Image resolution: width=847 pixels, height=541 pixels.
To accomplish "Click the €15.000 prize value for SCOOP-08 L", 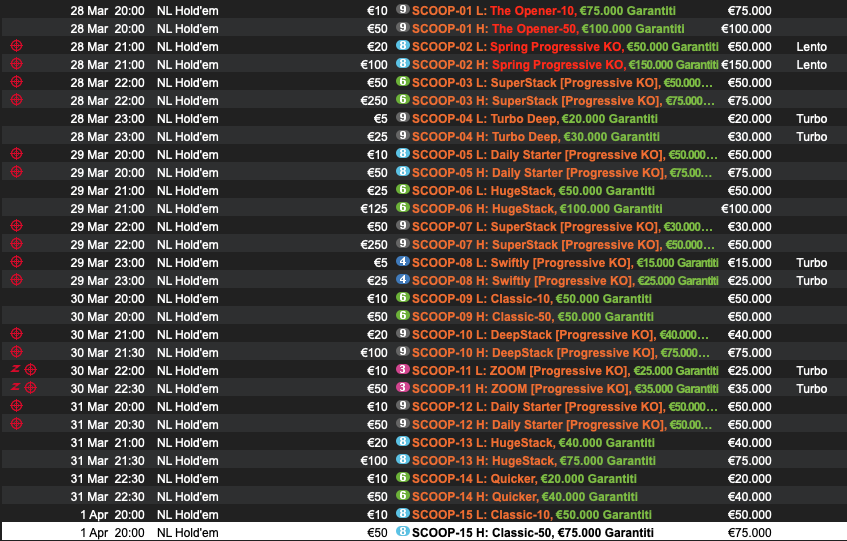I will pyautogui.click(x=749, y=263).
